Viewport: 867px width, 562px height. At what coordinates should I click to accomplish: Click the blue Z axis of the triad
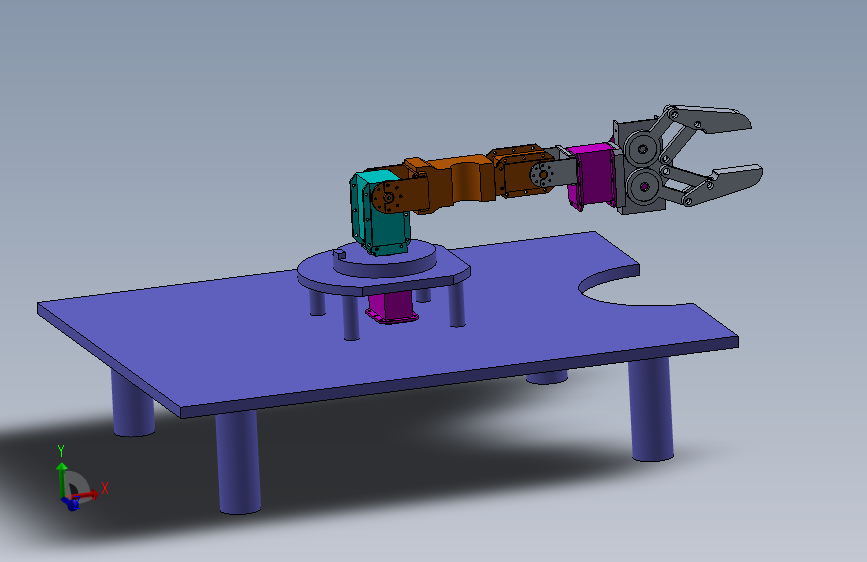(70, 503)
